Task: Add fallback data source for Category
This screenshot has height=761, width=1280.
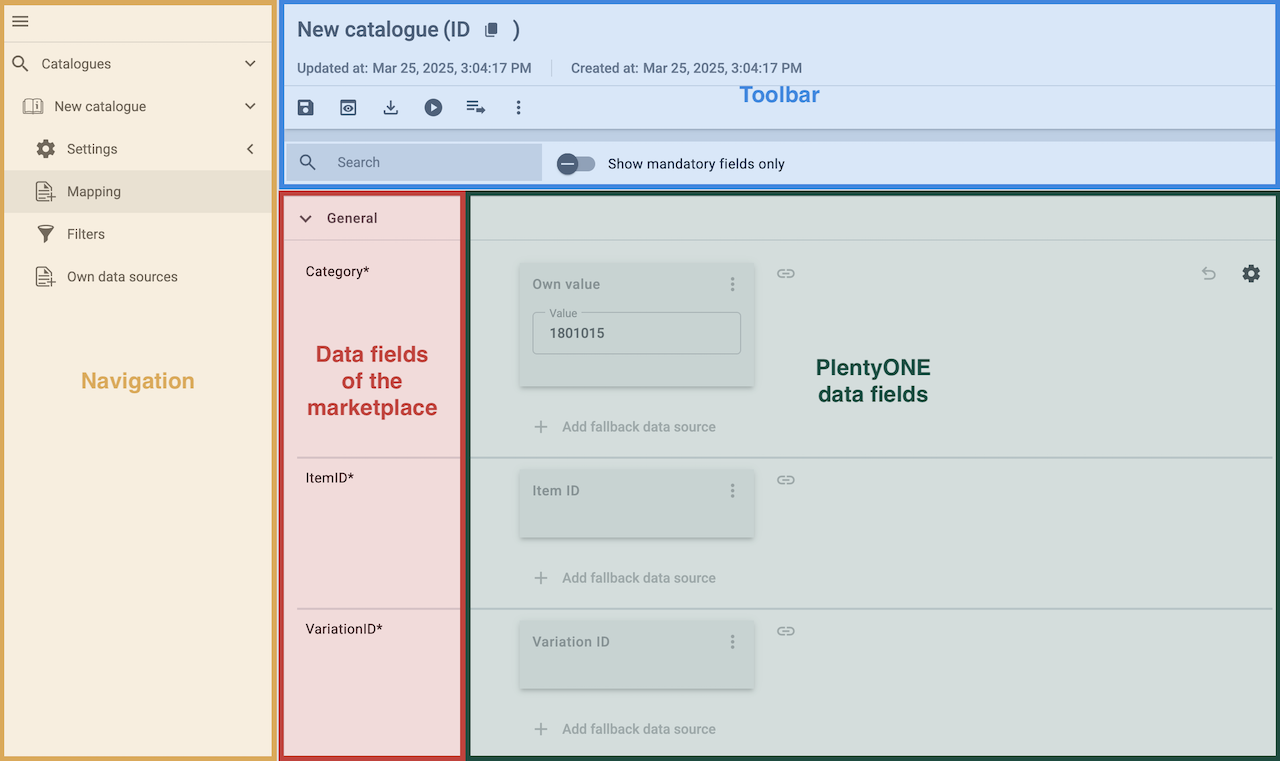Action: 626,427
